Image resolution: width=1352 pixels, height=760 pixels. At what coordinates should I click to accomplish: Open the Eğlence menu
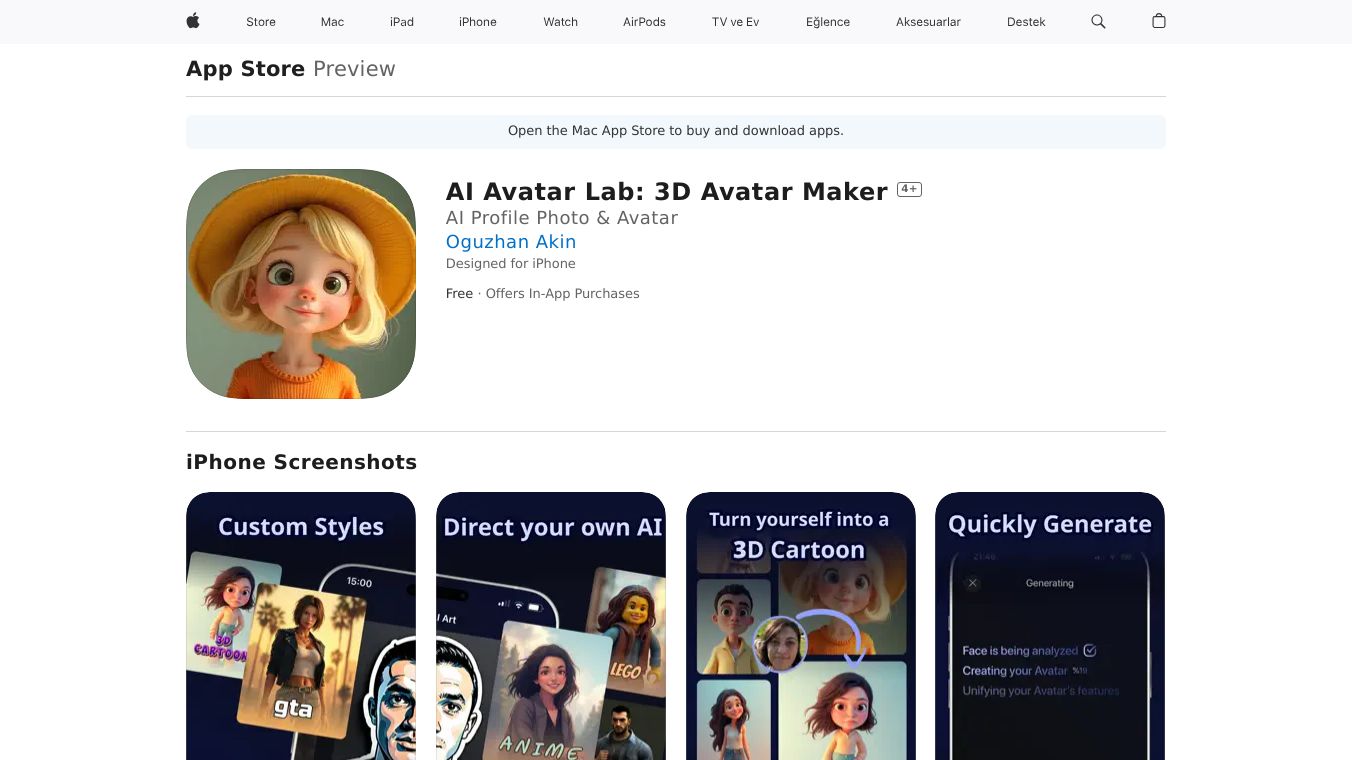[x=828, y=22]
